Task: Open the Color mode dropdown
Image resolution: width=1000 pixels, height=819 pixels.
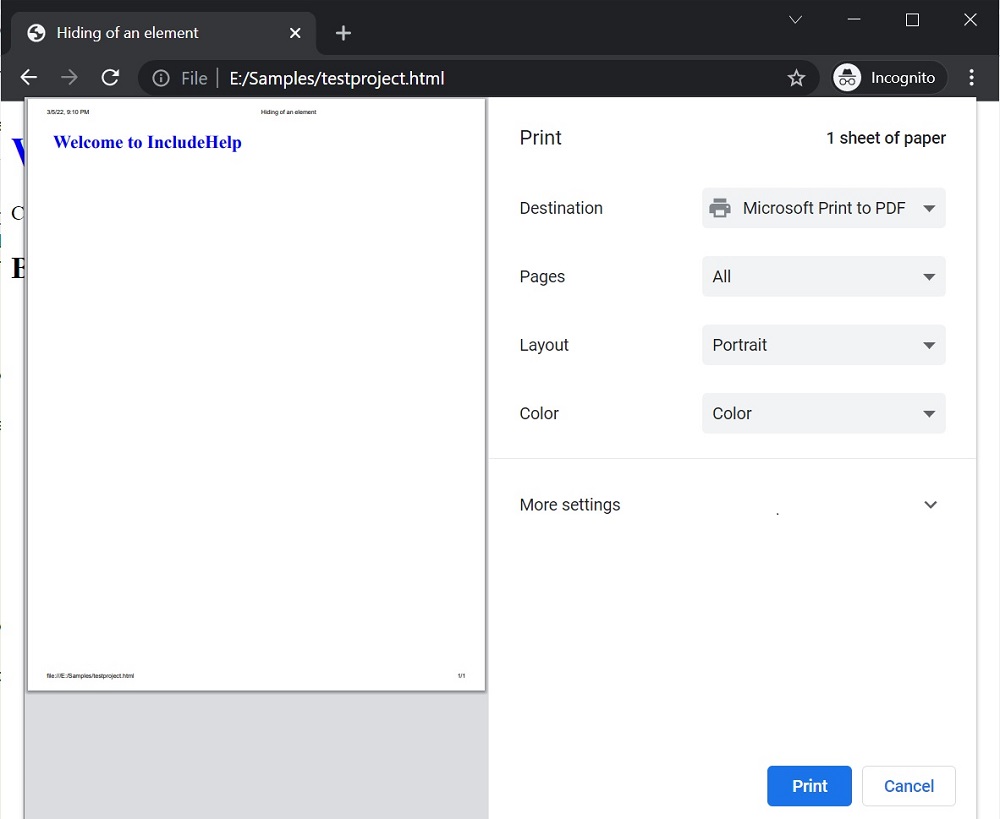Action: (823, 413)
